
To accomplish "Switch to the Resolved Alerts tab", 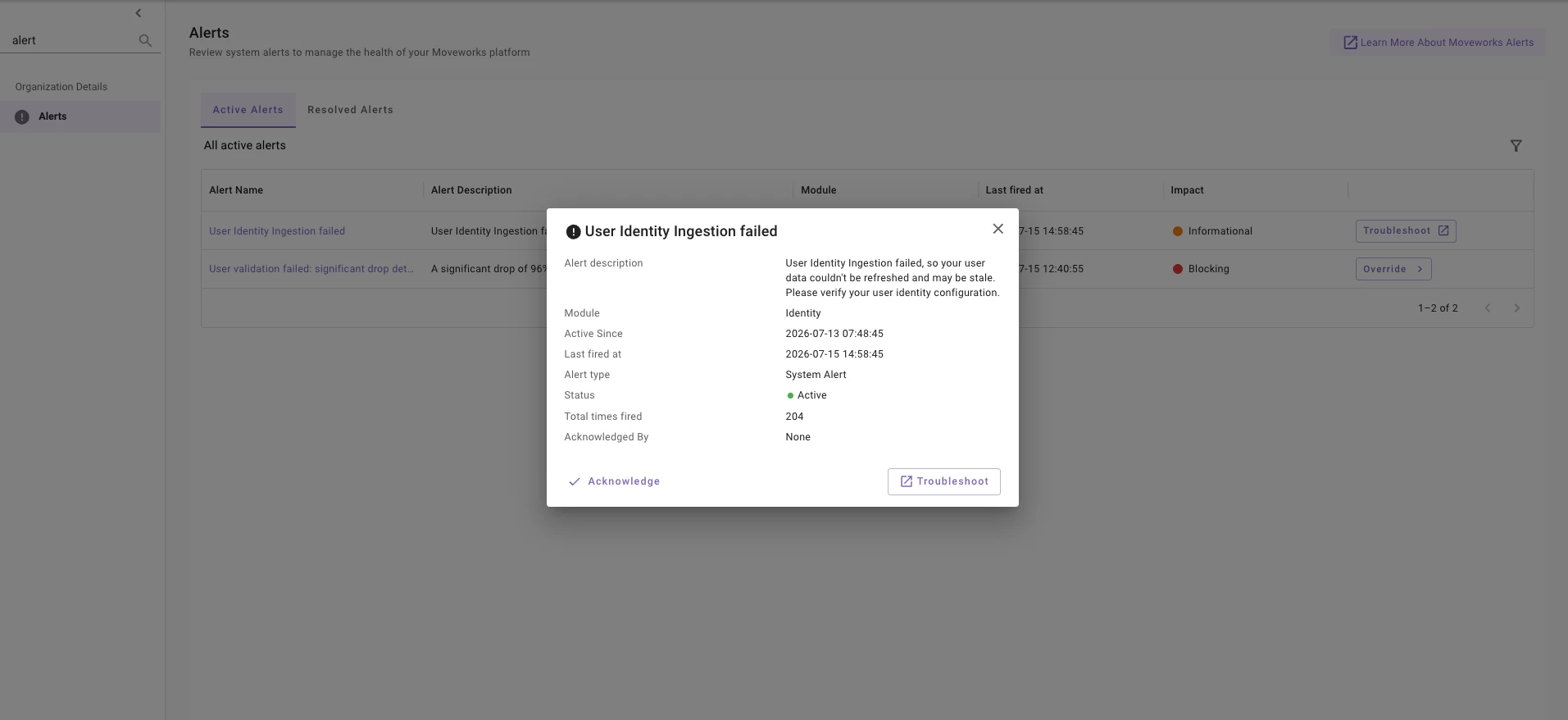I will [x=351, y=110].
